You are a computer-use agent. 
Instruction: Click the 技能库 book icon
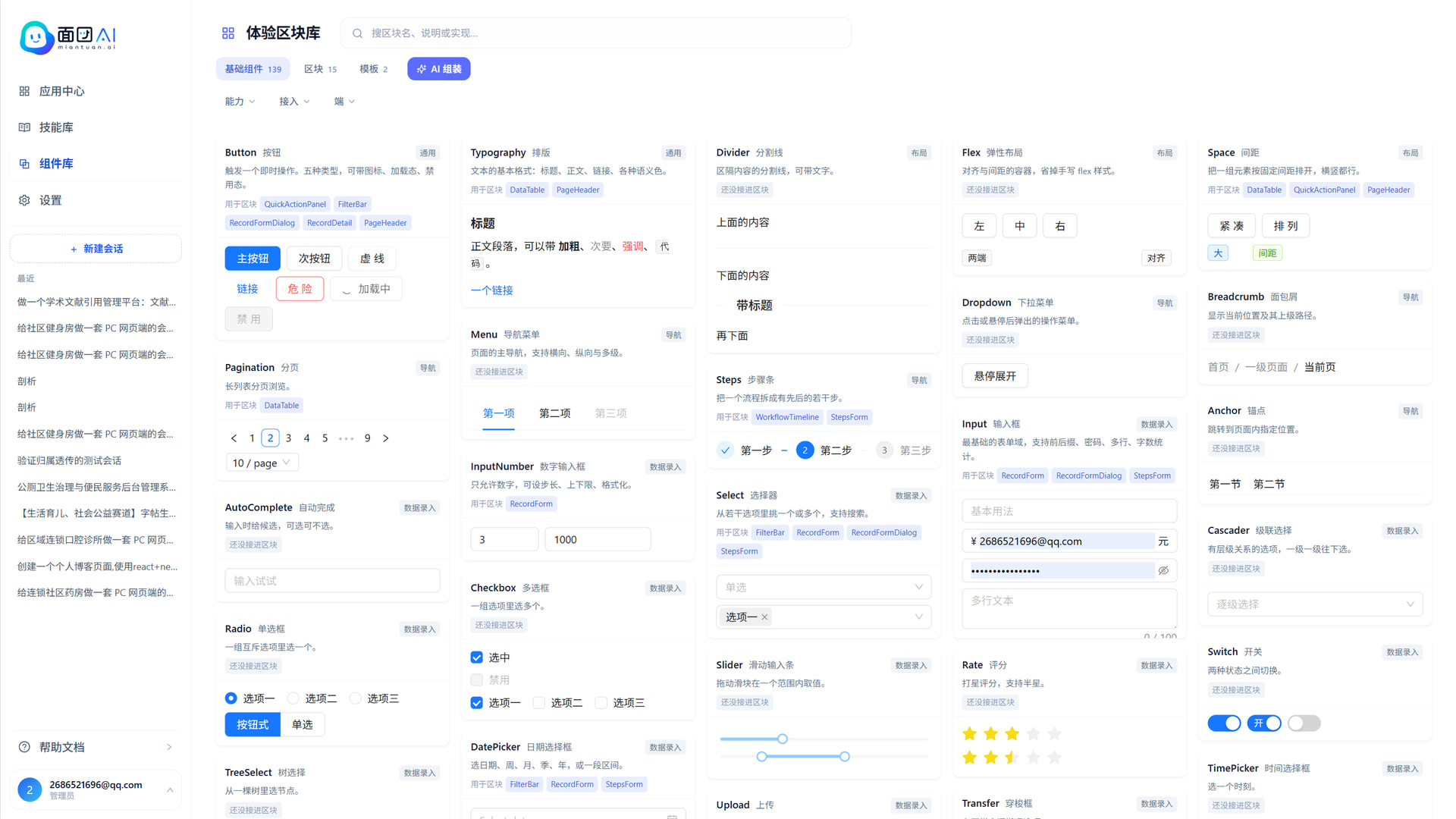point(24,127)
